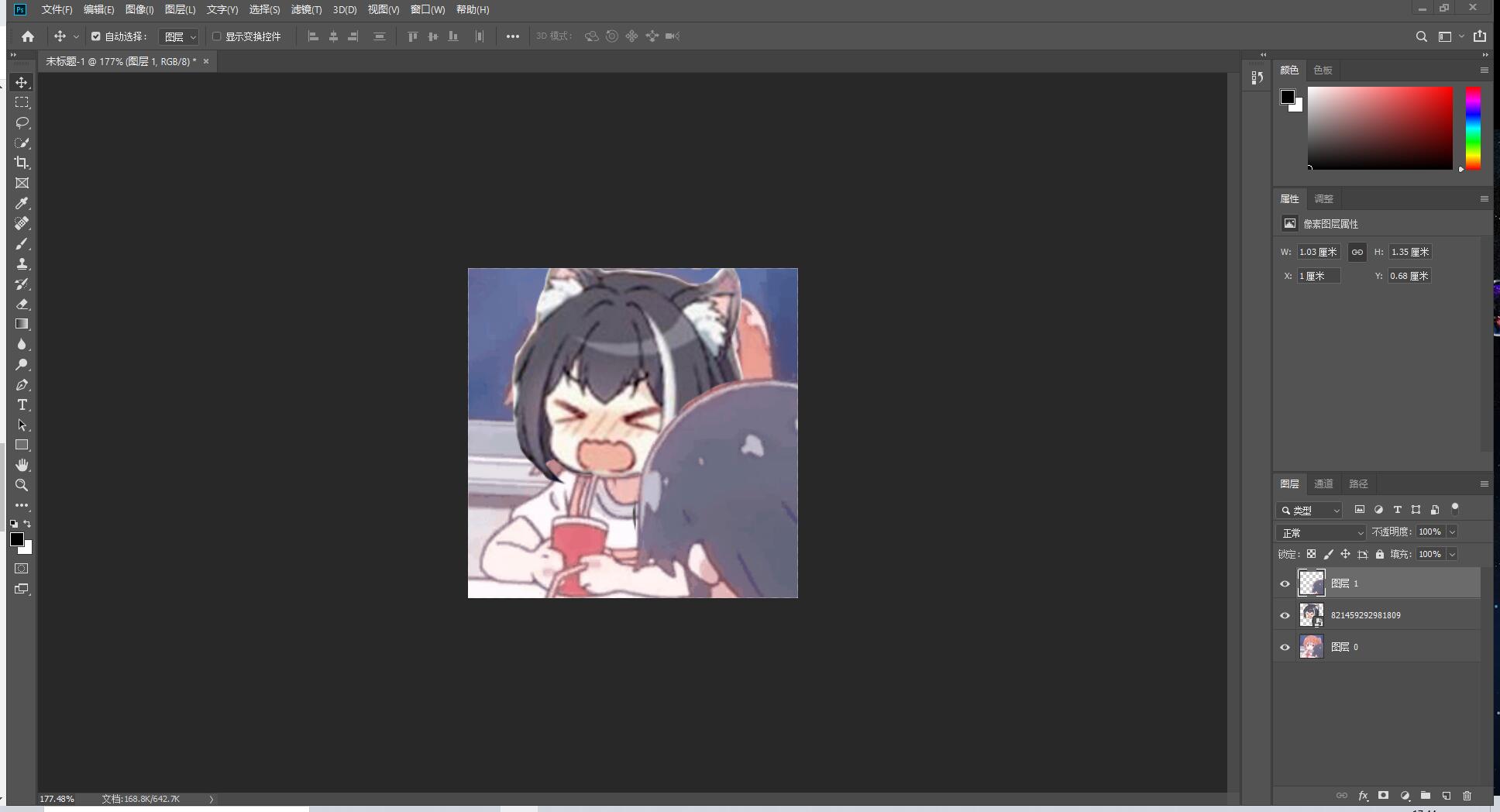Image resolution: width=1500 pixels, height=812 pixels.
Task: Switch to the 调整 tab
Action: click(1323, 198)
